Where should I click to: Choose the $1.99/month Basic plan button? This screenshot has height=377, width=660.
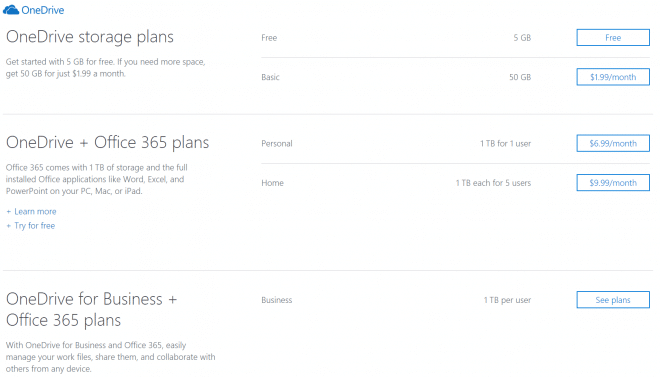click(x=613, y=77)
